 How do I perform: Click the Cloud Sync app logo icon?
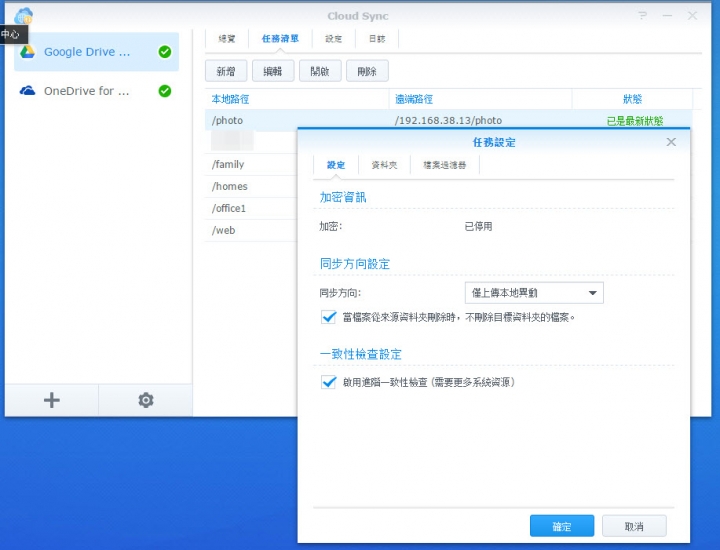tap(23, 15)
